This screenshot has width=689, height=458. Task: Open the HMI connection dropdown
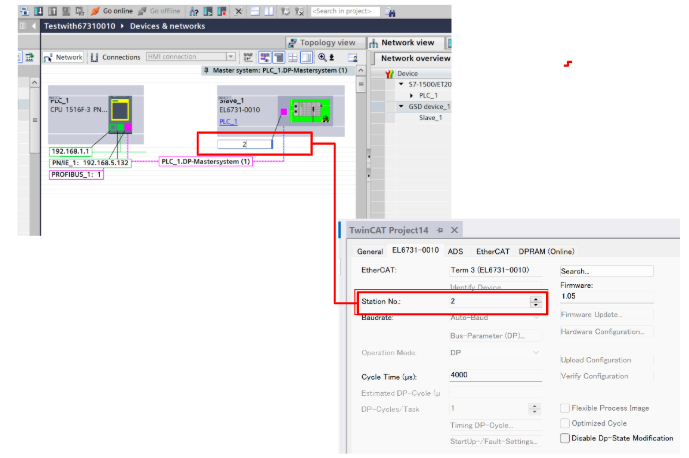click(x=231, y=57)
